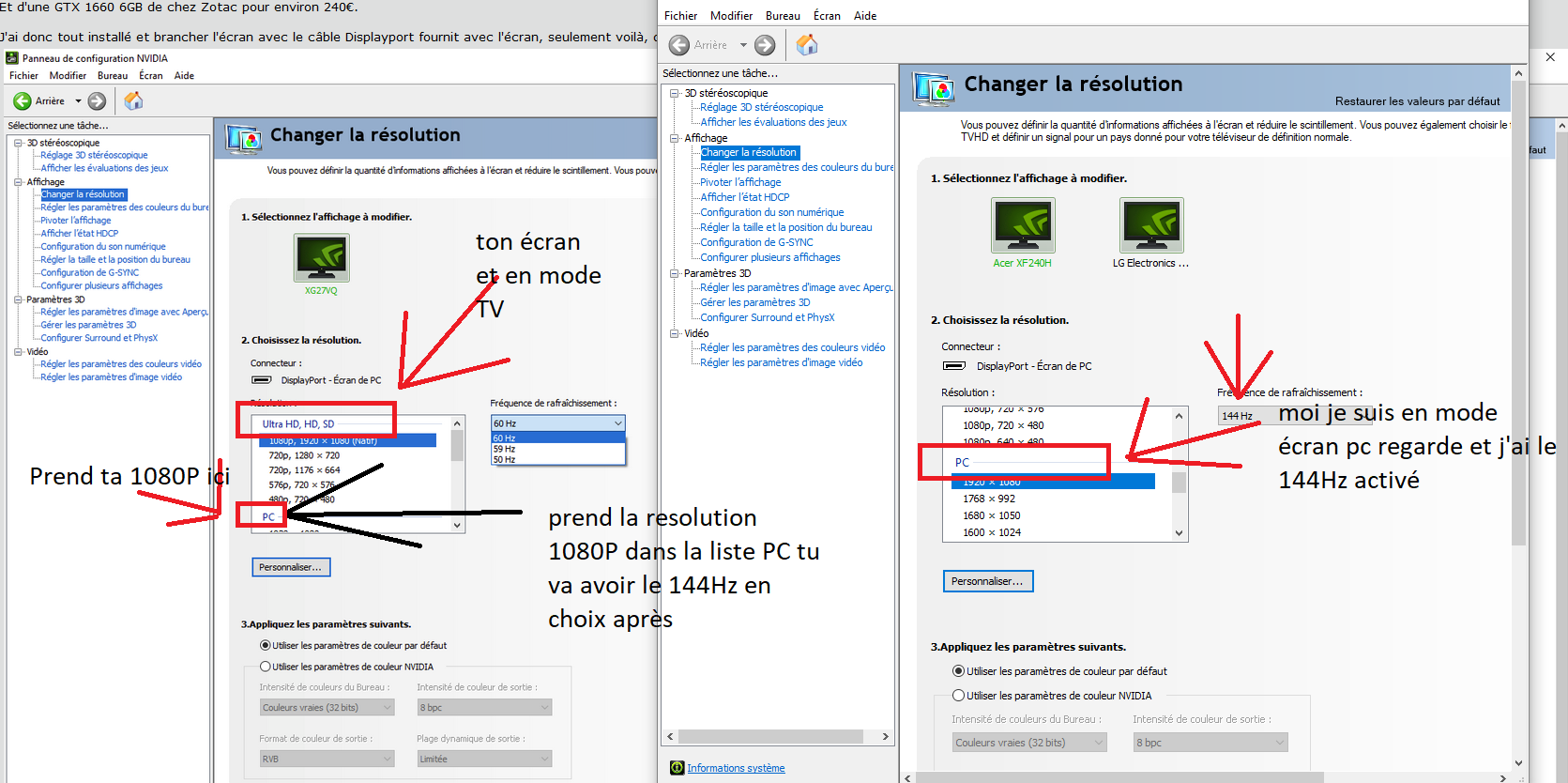Click the NVIDIA logo icon in the title bar

click(12, 58)
